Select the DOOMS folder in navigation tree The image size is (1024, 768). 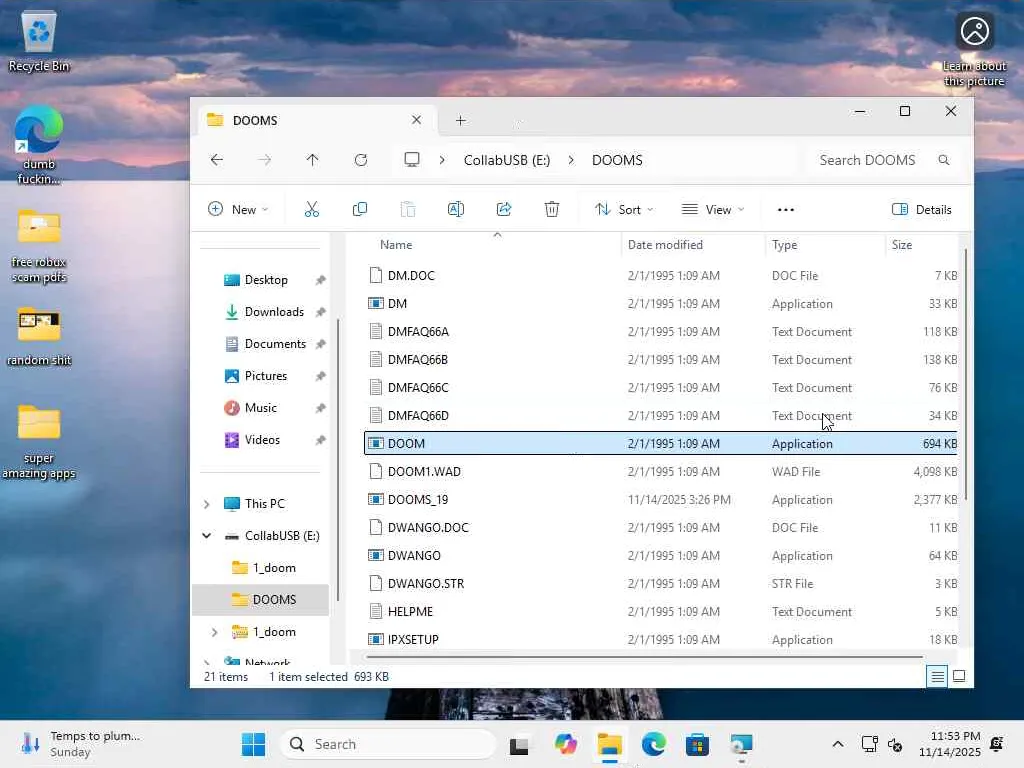pyautogui.click(x=261, y=600)
